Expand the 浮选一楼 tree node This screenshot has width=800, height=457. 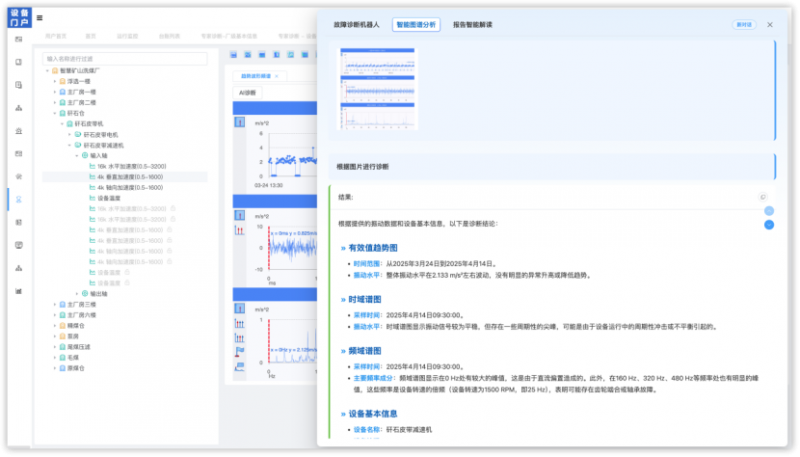pos(55,82)
